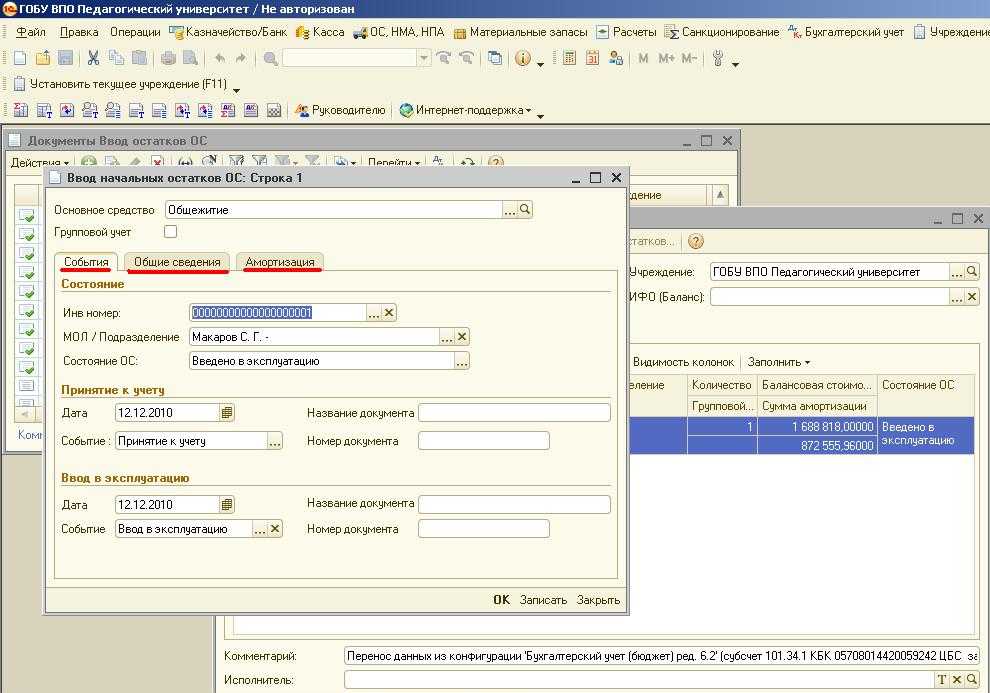Click the M- memory button
990x693 pixels.
tap(689, 59)
